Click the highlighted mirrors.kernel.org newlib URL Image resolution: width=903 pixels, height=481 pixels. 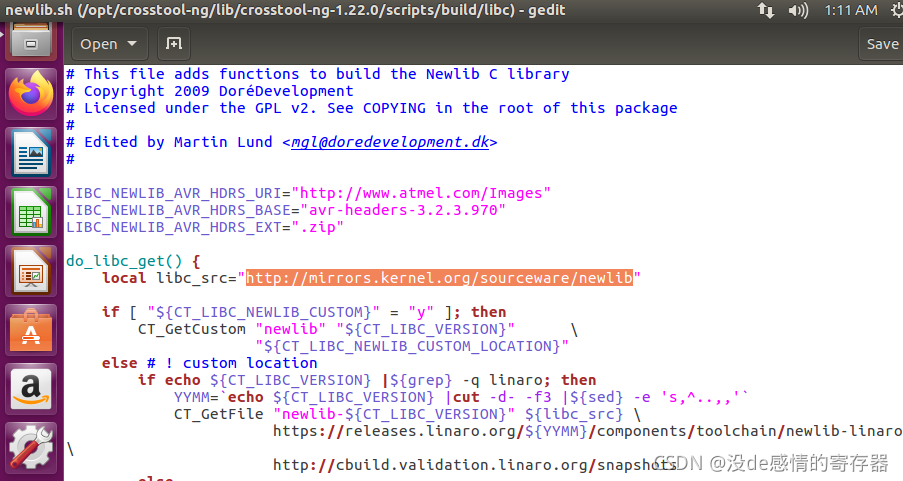click(439, 278)
